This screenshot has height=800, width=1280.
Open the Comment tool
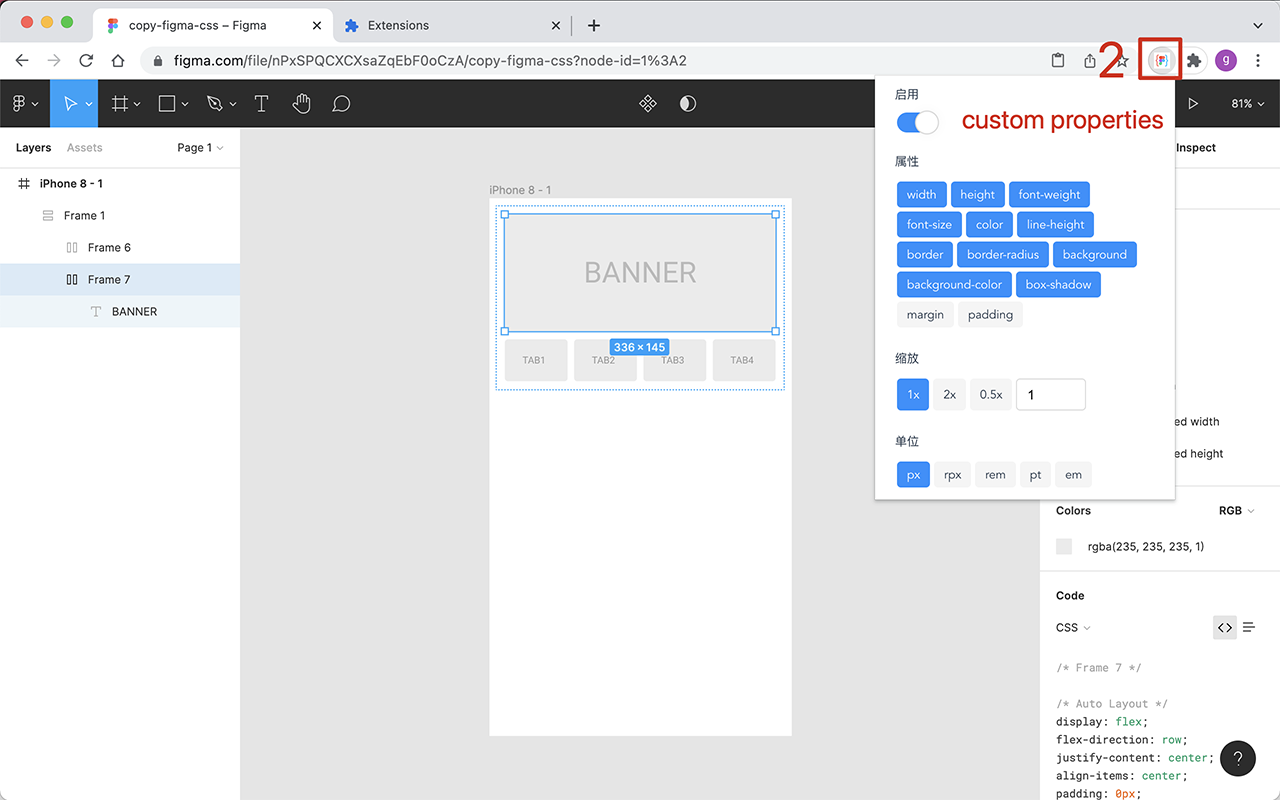pyautogui.click(x=341, y=102)
